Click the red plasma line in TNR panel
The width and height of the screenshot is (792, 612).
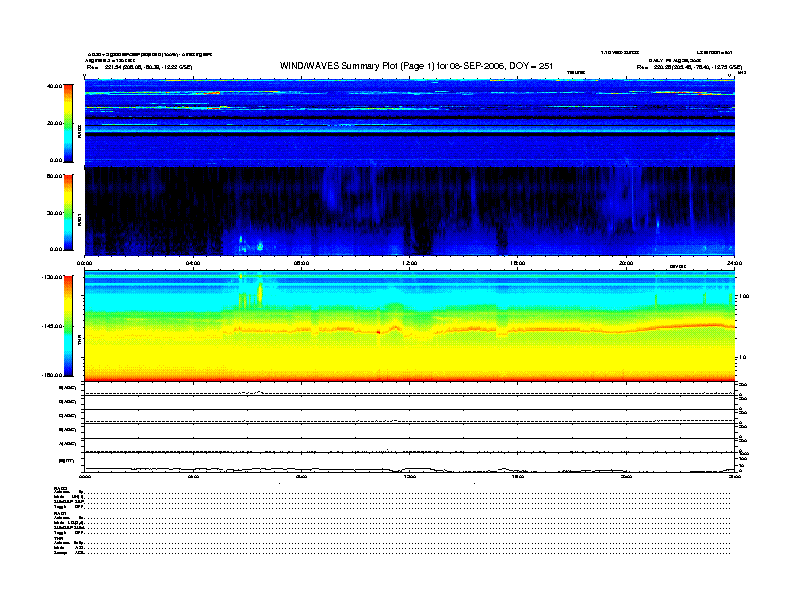tap(477, 329)
